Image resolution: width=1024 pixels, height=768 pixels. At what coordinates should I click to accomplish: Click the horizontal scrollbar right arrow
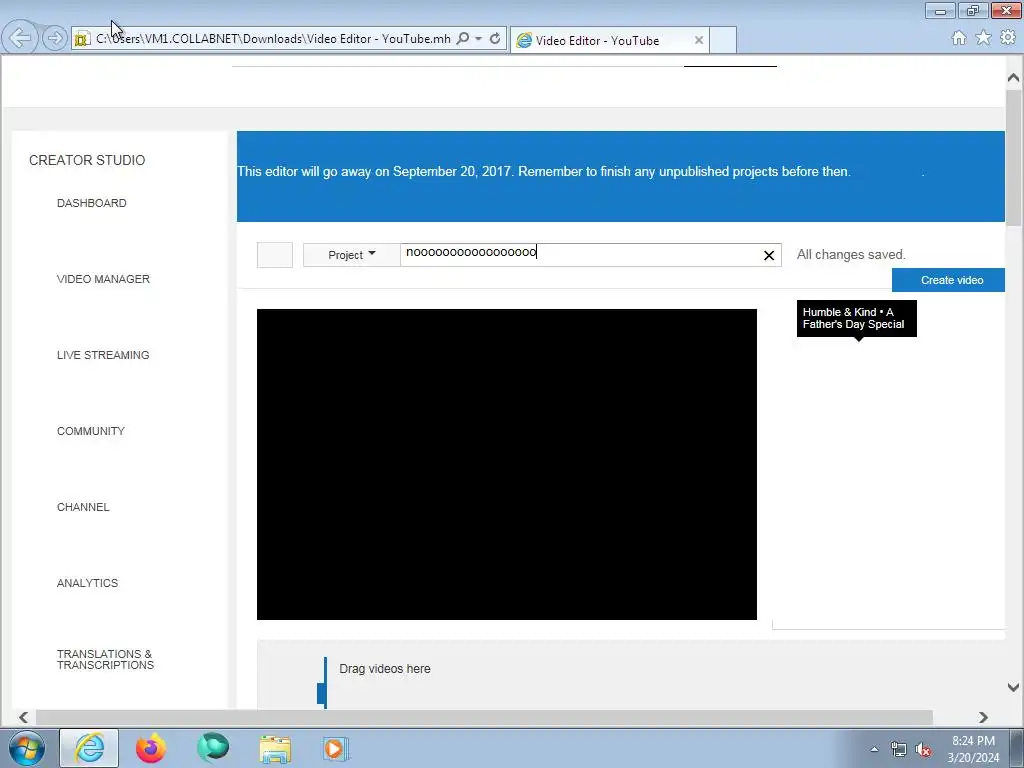pyautogui.click(x=984, y=717)
